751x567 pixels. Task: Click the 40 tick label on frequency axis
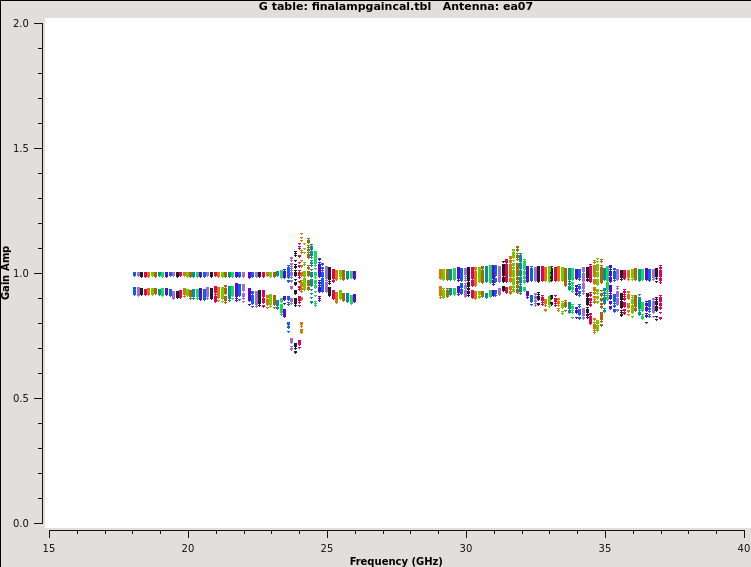click(x=742, y=548)
